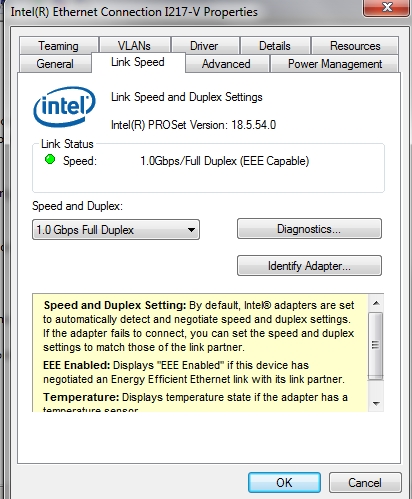Click the Identify Adapter... button
This screenshot has width=412, height=499.
pos(309,266)
